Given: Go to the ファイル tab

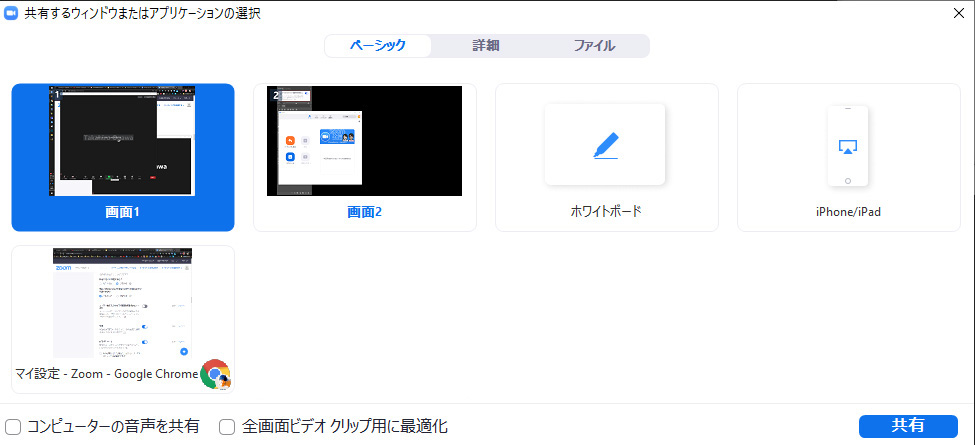Looking at the screenshot, I should pyautogui.click(x=594, y=46).
